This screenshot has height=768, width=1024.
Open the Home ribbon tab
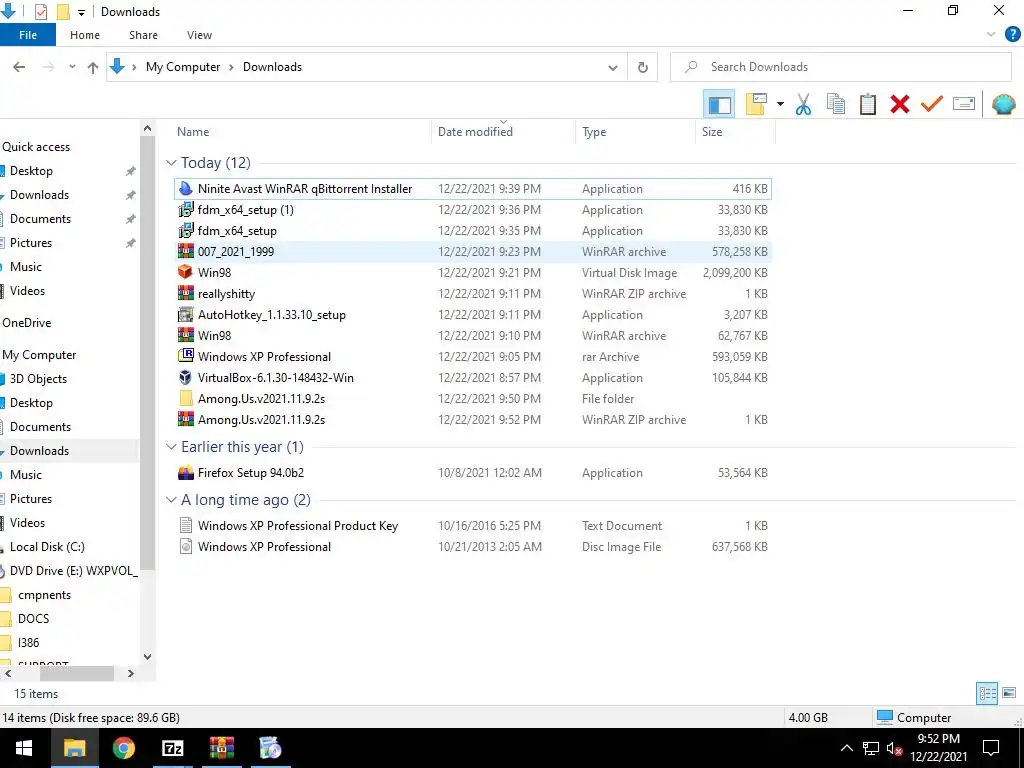tap(85, 35)
